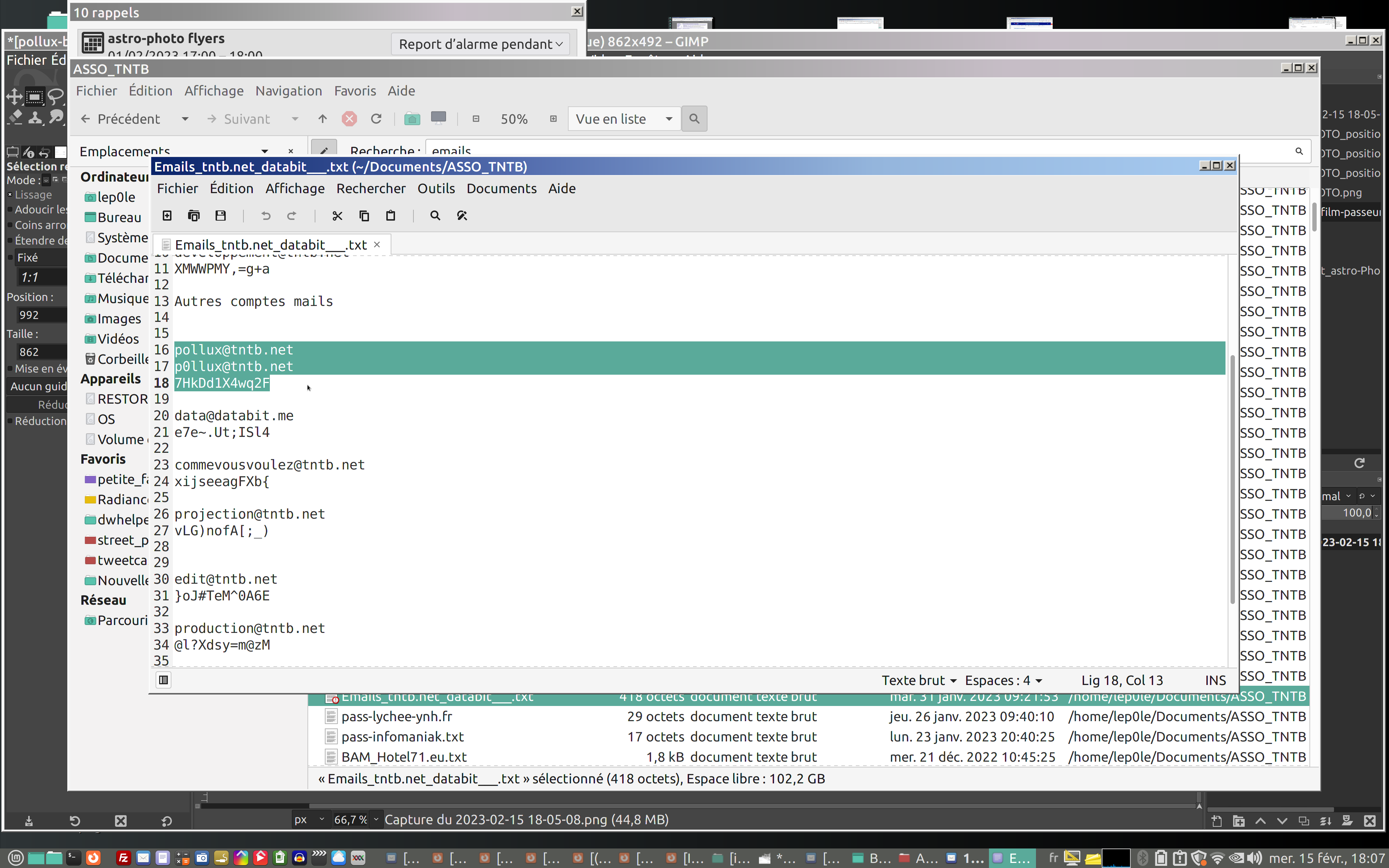Toggle the Lissage checkbox in GIMP options
This screenshot has width=1389, height=868.
10,195
